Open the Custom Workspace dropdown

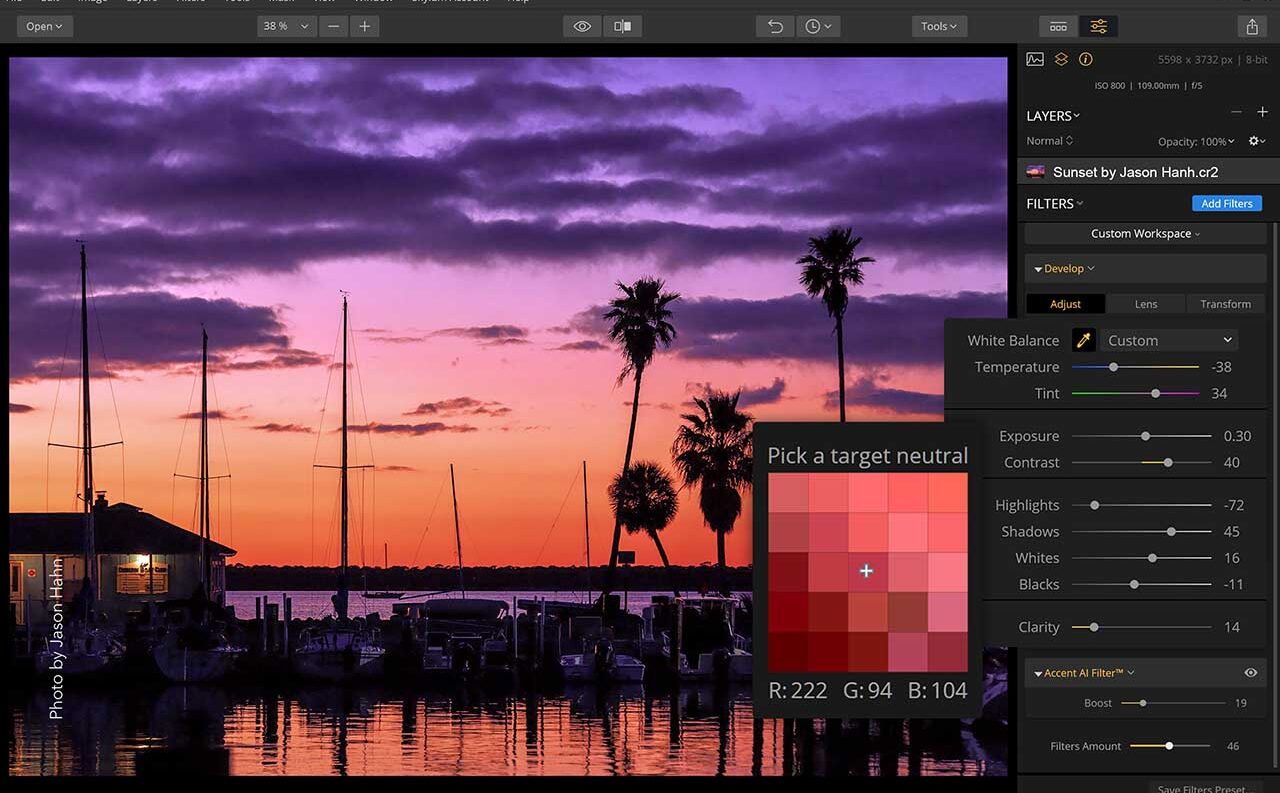tap(1146, 233)
